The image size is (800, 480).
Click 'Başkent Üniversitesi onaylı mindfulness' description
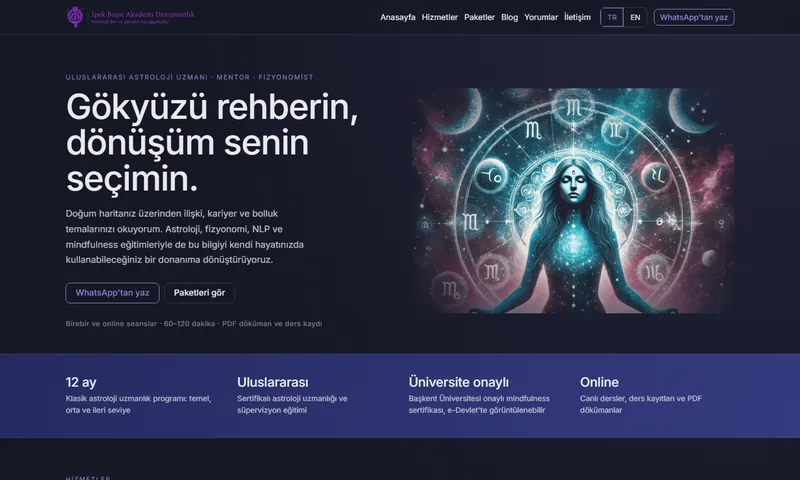479,405
